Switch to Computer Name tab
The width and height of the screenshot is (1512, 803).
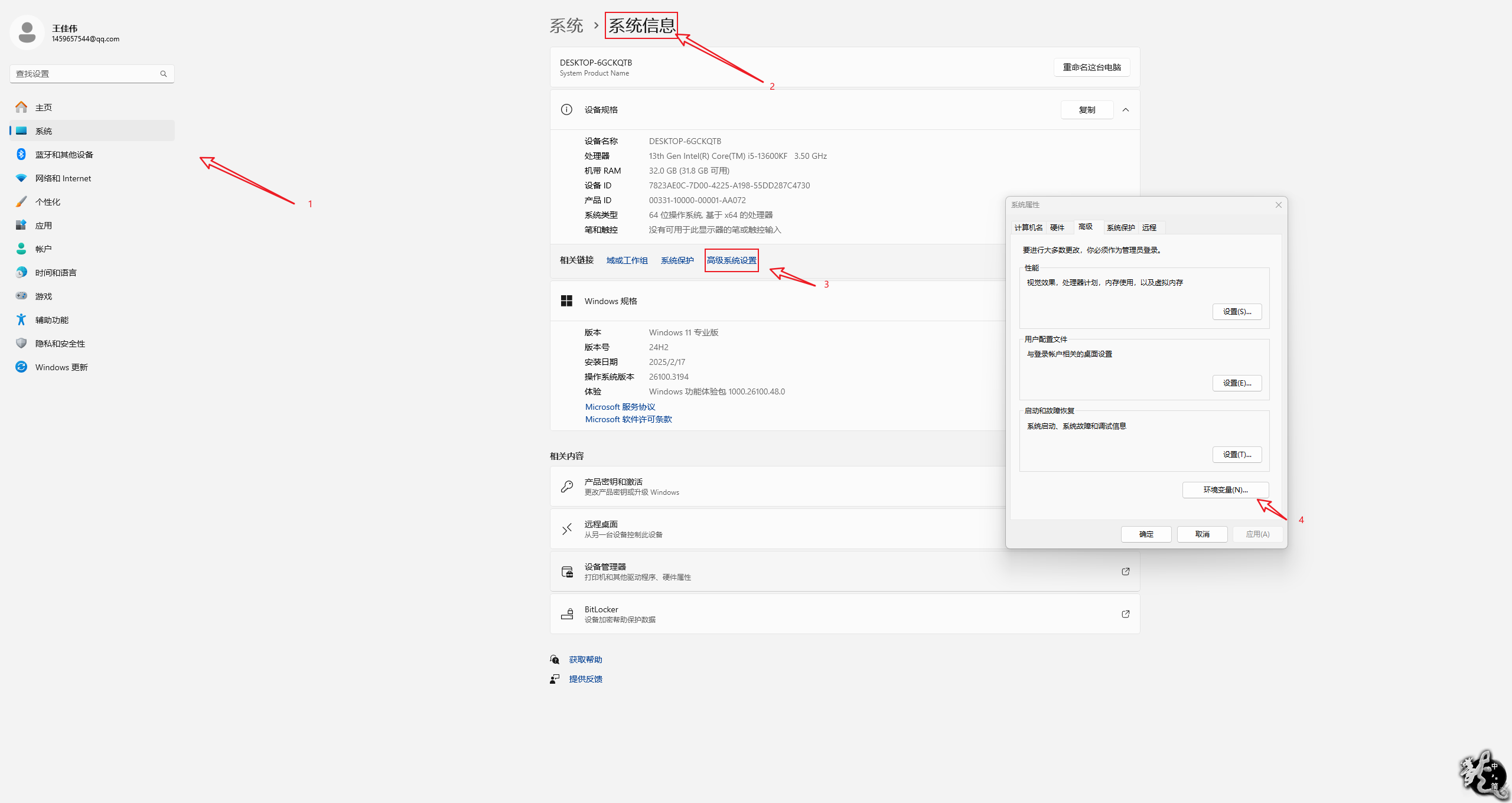pyautogui.click(x=1028, y=228)
